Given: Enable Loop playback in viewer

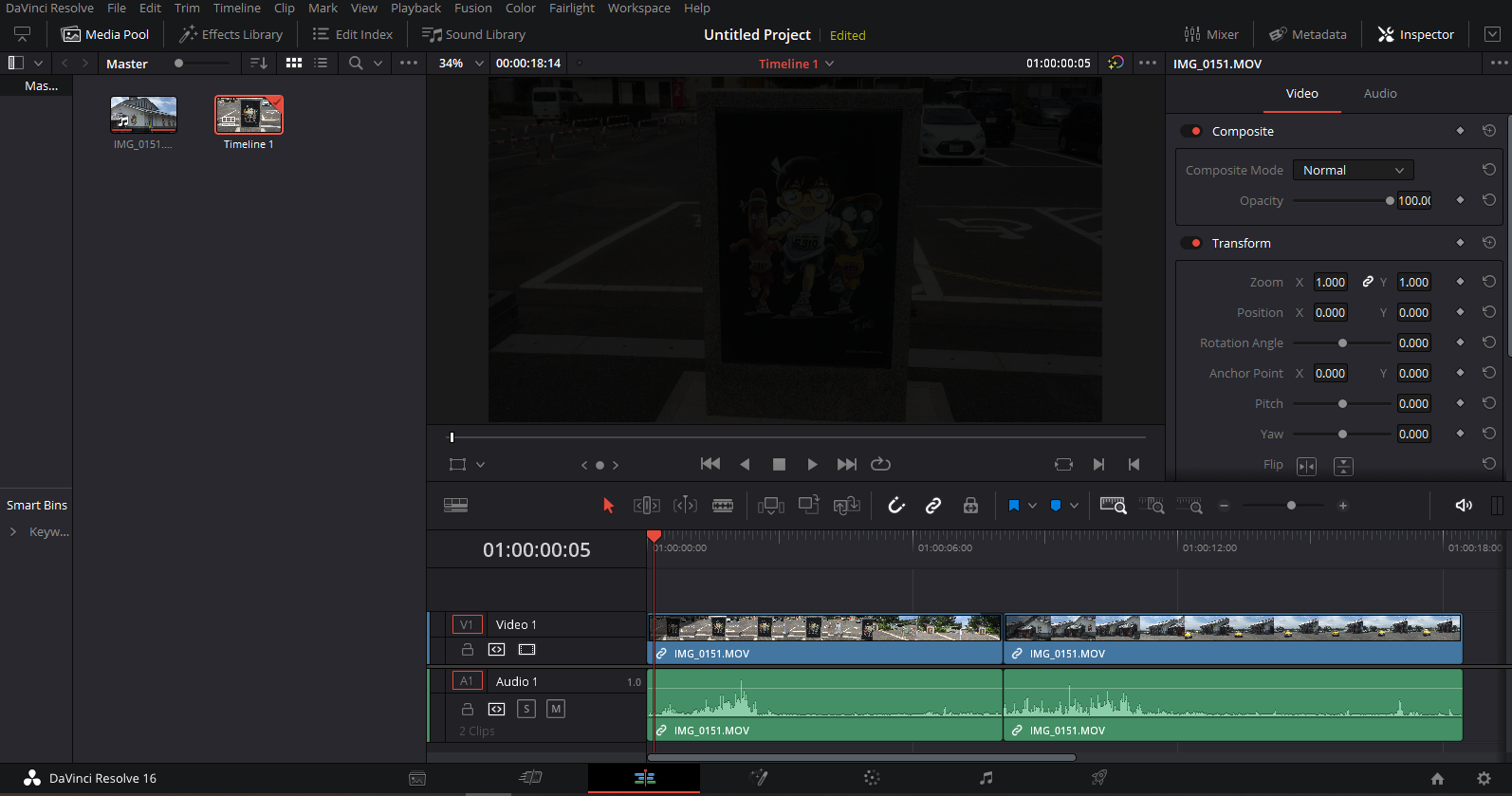Looking at the screenshot, I should (880, 464).
